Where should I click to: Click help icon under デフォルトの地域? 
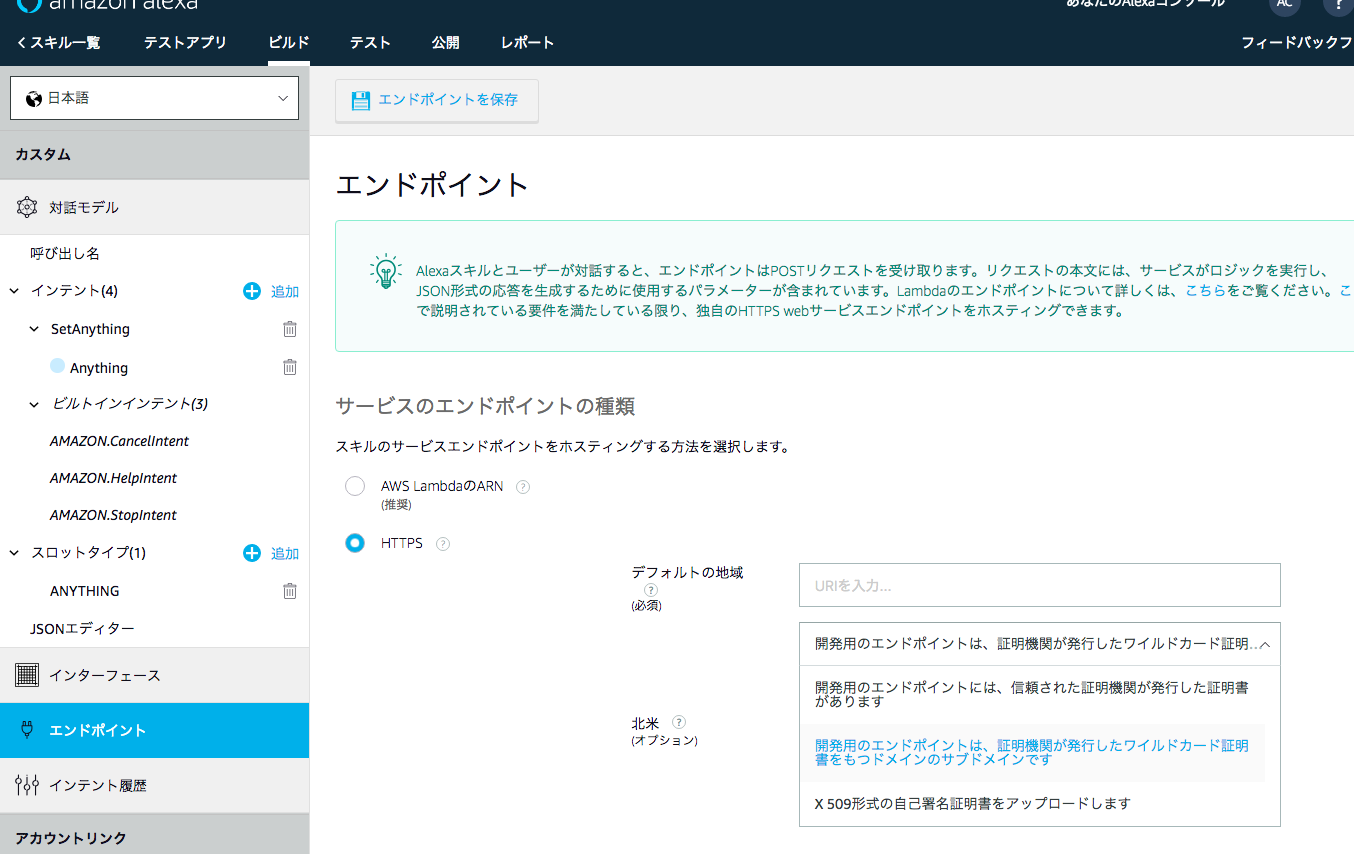click(651, 590)
